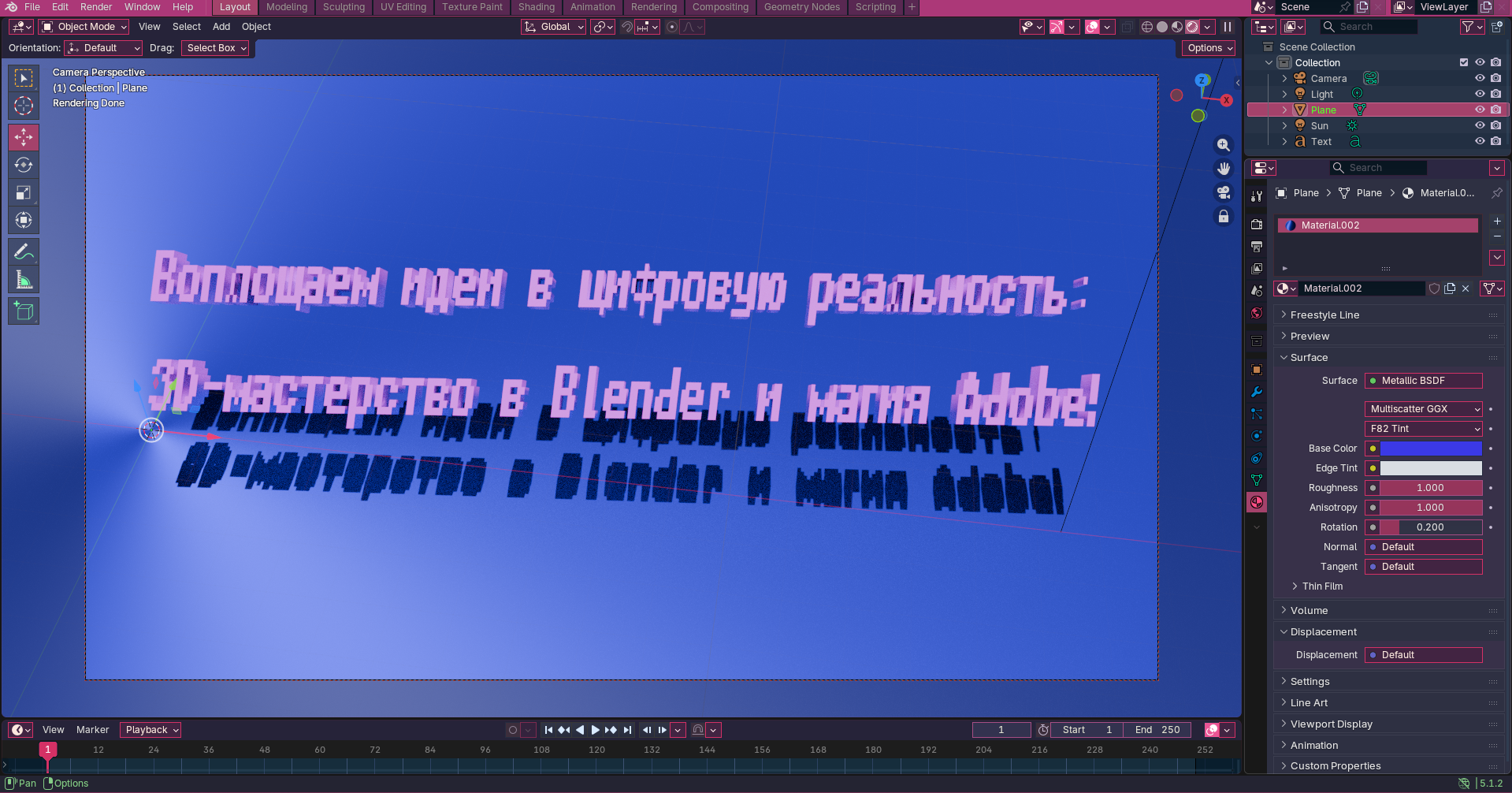Image resolution: width=1512 pixels, height=793 pixels.
Task: Open the View Layer properties tab
Action: click(x=1257, y=269)
